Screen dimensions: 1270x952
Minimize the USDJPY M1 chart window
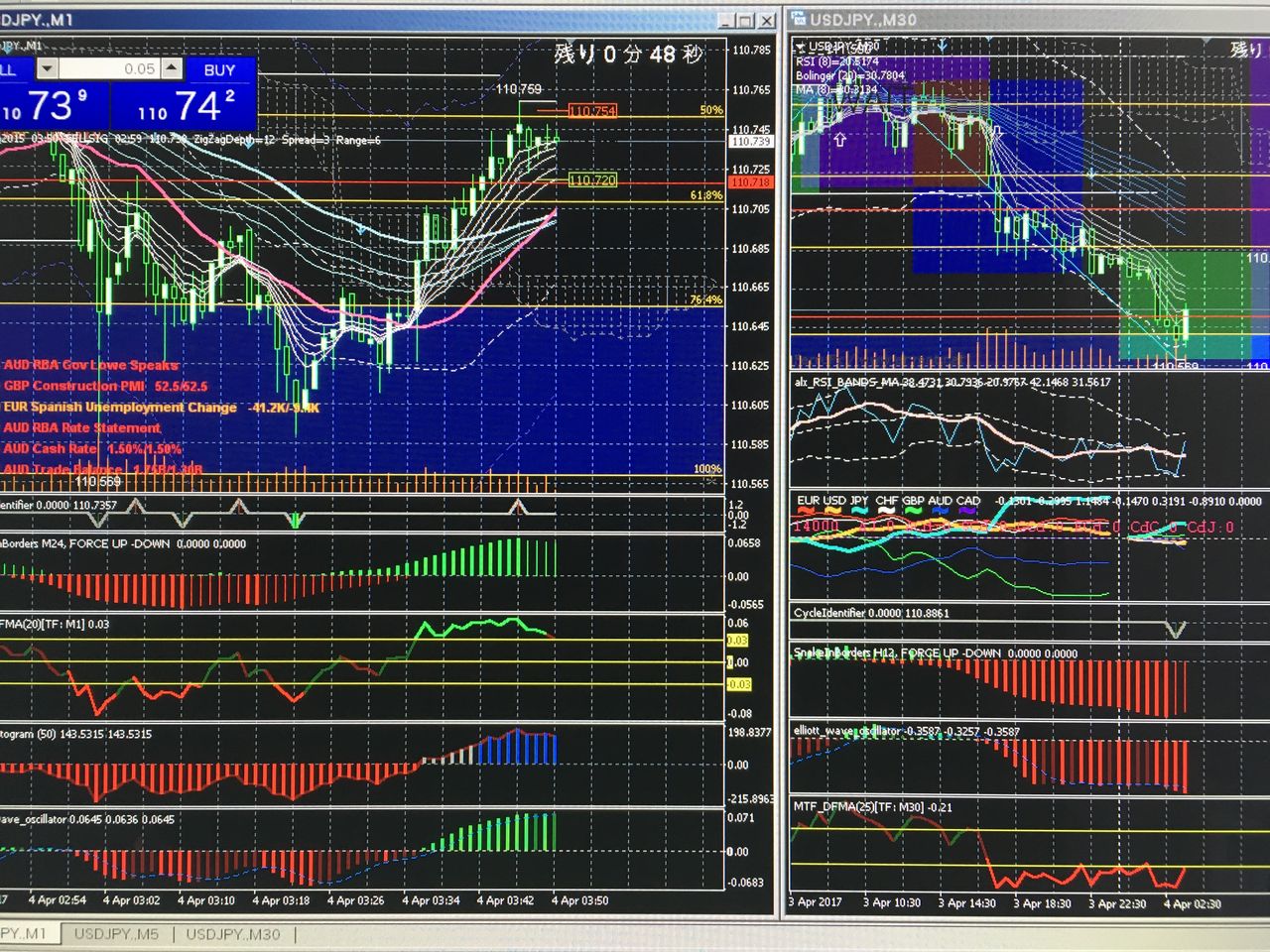727,20
